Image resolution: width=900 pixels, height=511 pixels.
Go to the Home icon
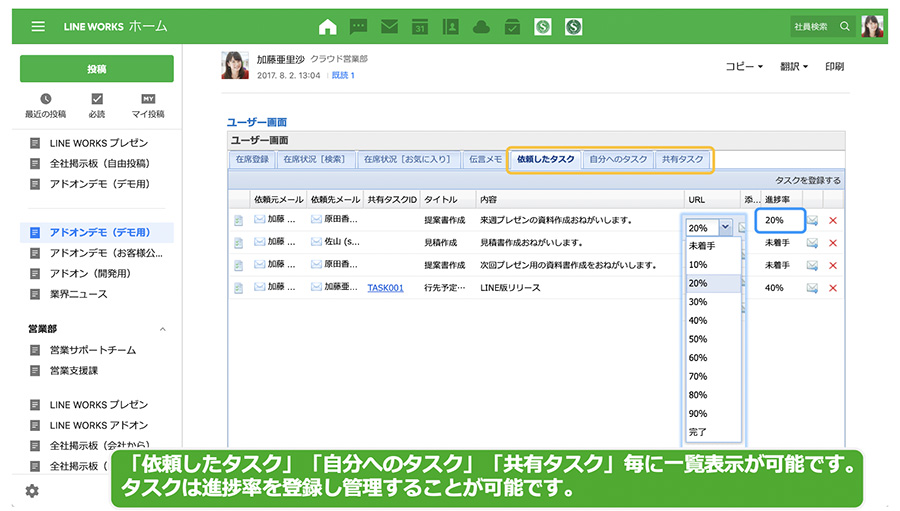click(328, 26)
